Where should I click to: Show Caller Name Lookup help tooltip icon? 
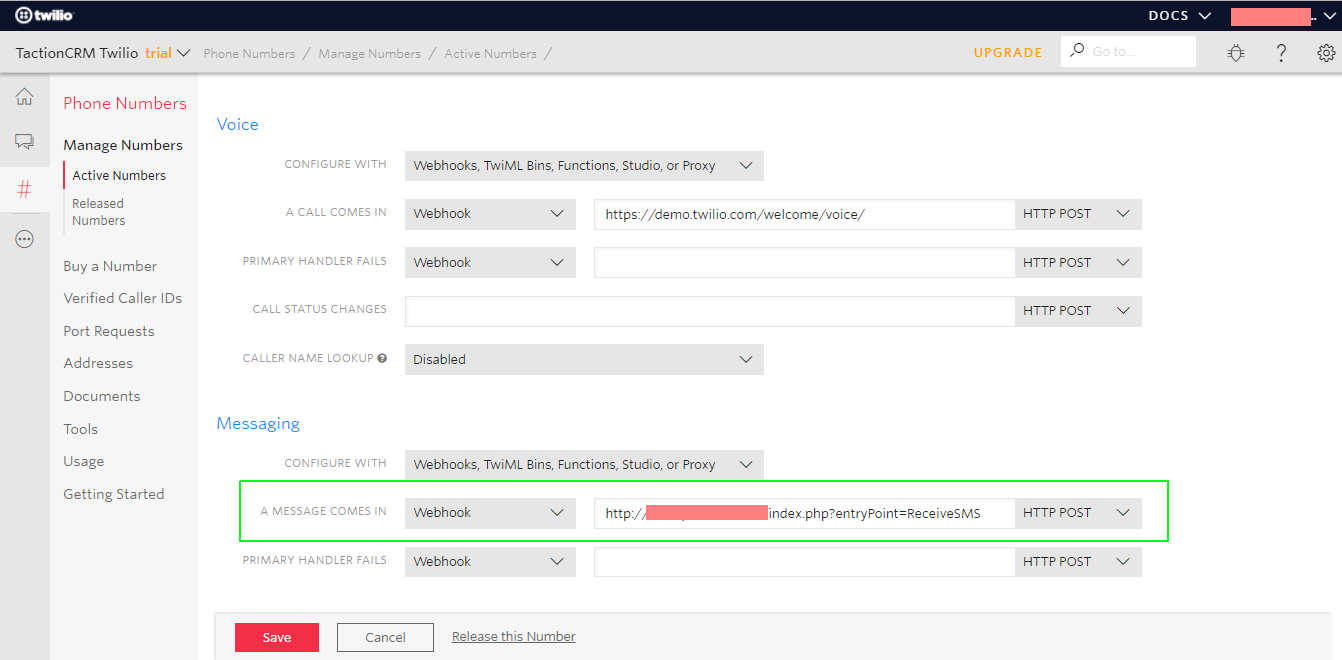(382, 358)
